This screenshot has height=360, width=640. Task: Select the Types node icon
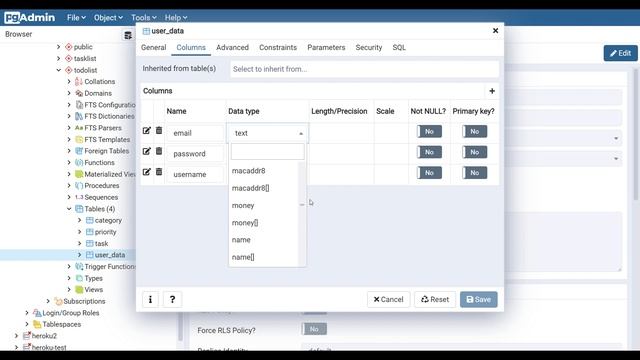pyautogui.click(x=79, y=278)
